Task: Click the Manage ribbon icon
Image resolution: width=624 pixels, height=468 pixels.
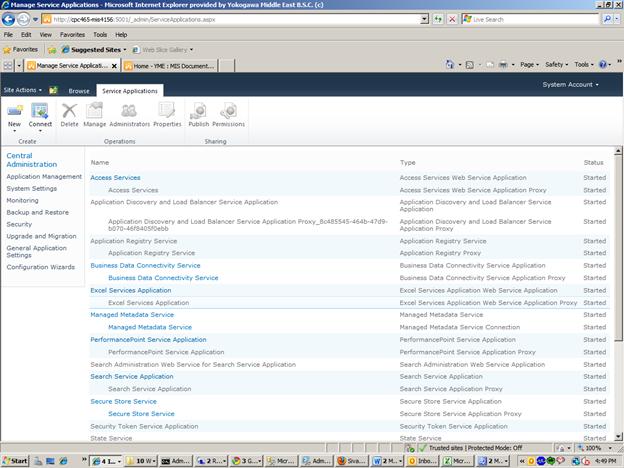Action: coord(94,111)
